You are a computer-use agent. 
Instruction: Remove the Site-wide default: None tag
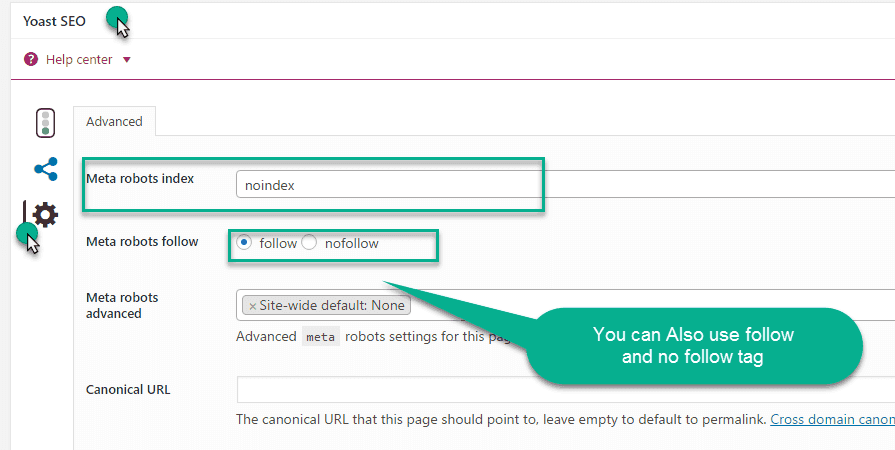click(252, 306)
